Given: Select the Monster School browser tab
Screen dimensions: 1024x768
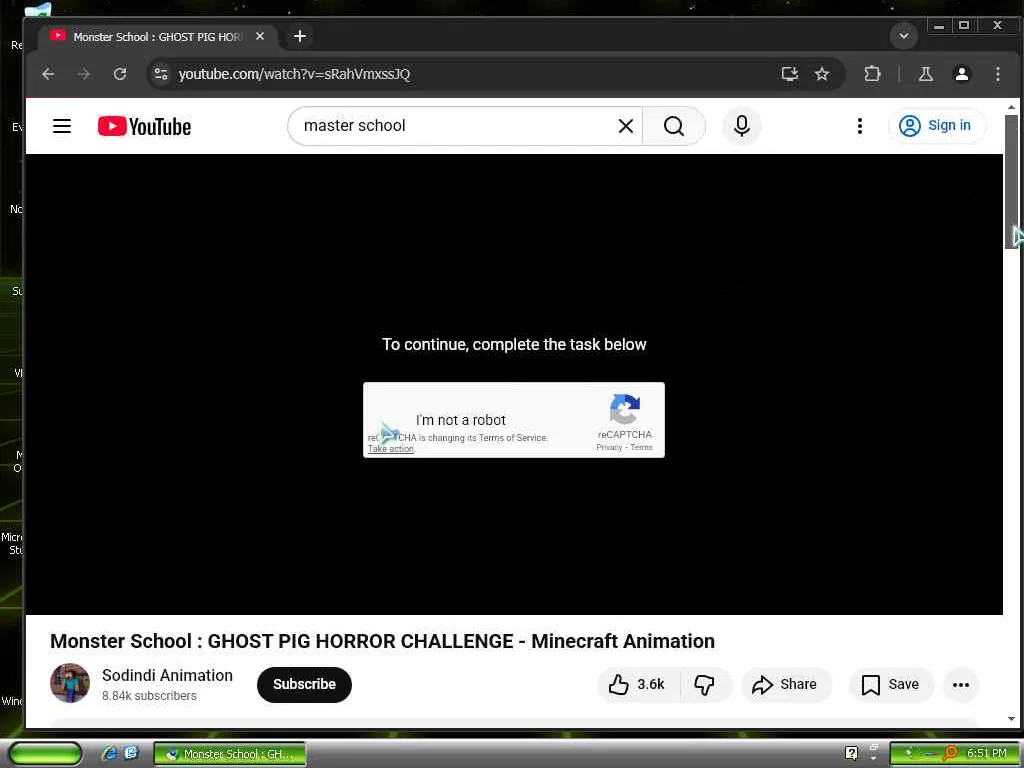Looking at the screenshot, I should pos(157,37).
